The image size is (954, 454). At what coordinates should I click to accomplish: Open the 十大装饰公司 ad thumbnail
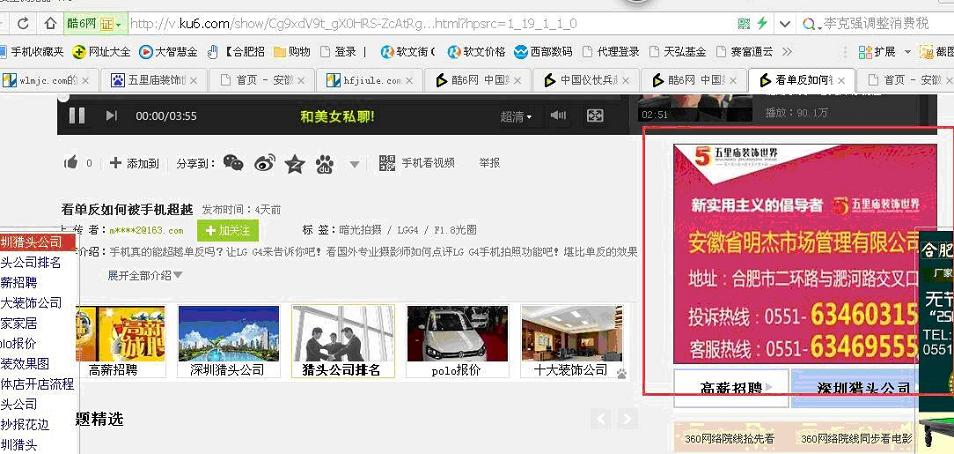pos(571,341)
